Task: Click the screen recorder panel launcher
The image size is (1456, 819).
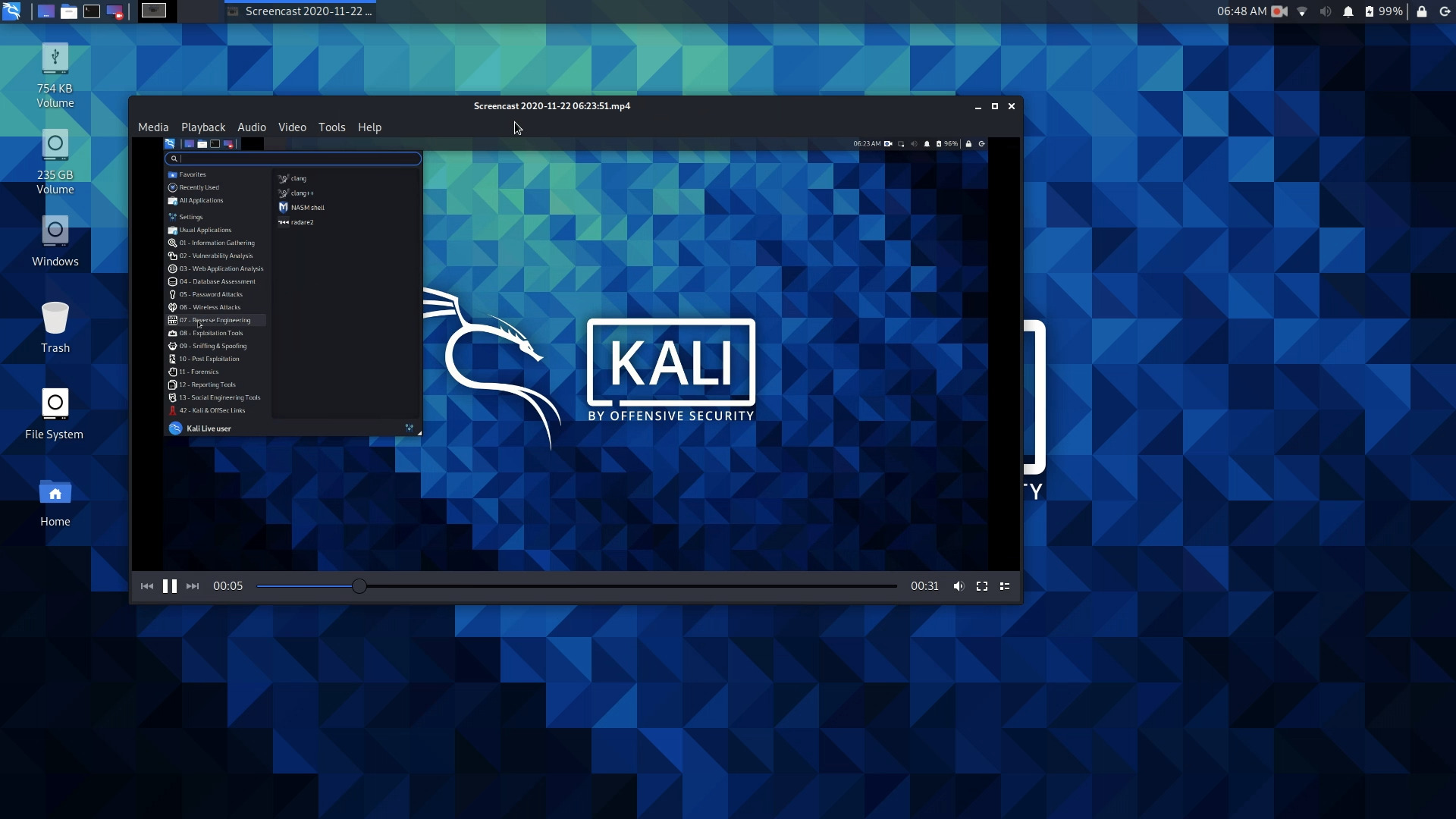Action: [x=115, y=11]
